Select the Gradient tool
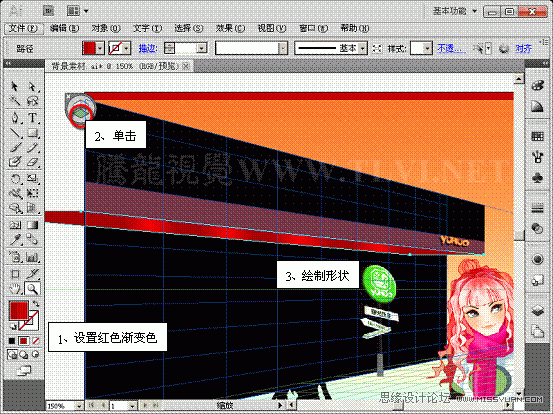Screen dimensions: 553x414 (32, 225)
